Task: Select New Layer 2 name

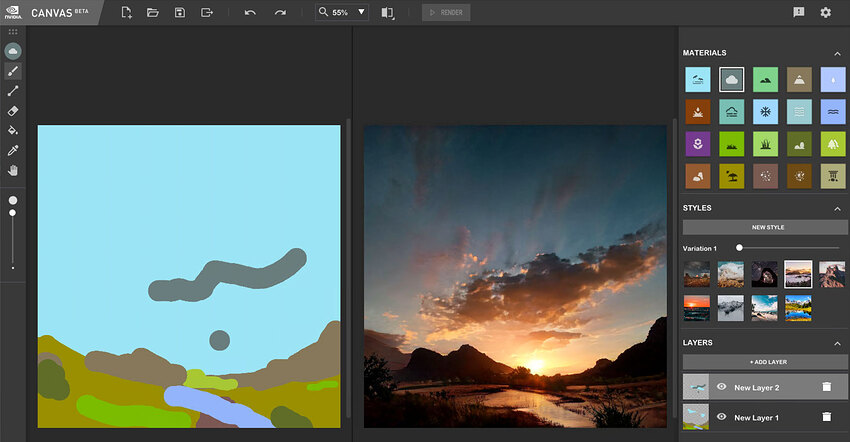Action: [756, 388]
